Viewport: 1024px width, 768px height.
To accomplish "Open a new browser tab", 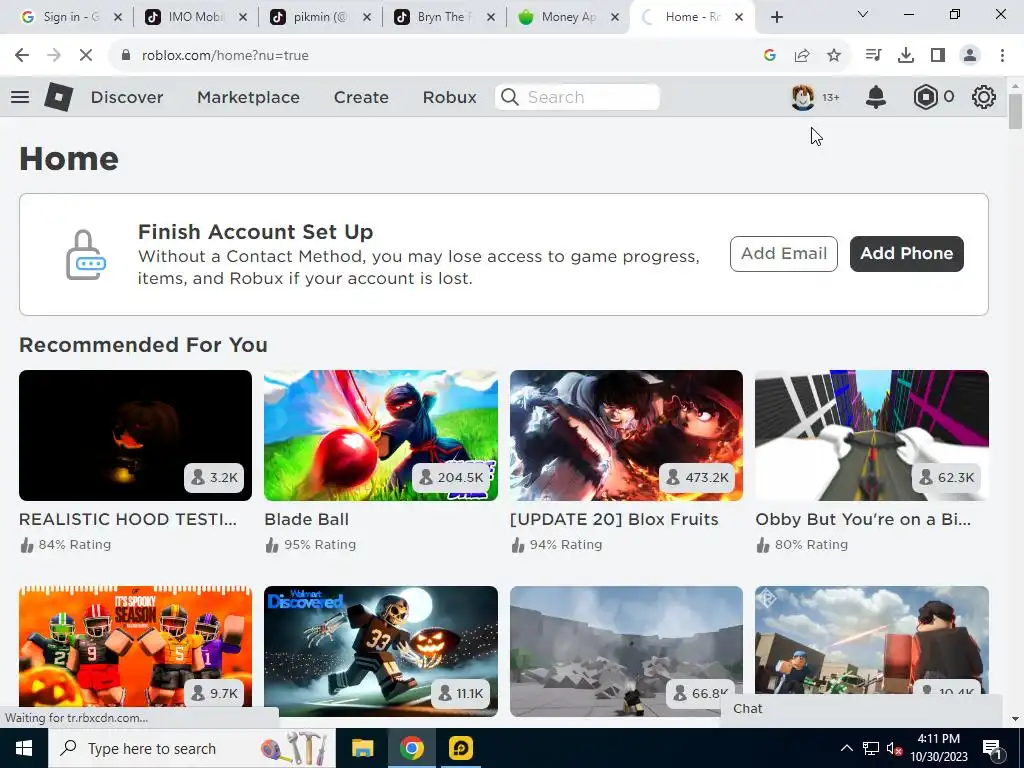I will click(776, 18).
